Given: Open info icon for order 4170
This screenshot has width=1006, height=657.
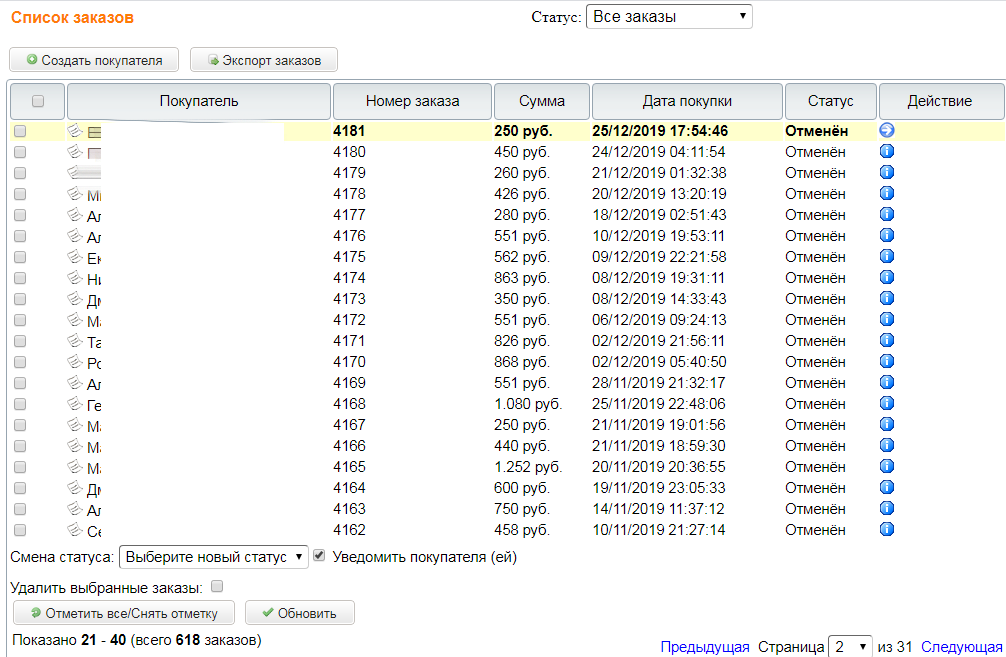Looking at the screenshot, I should pyautogui.click(x=887, y=361).
